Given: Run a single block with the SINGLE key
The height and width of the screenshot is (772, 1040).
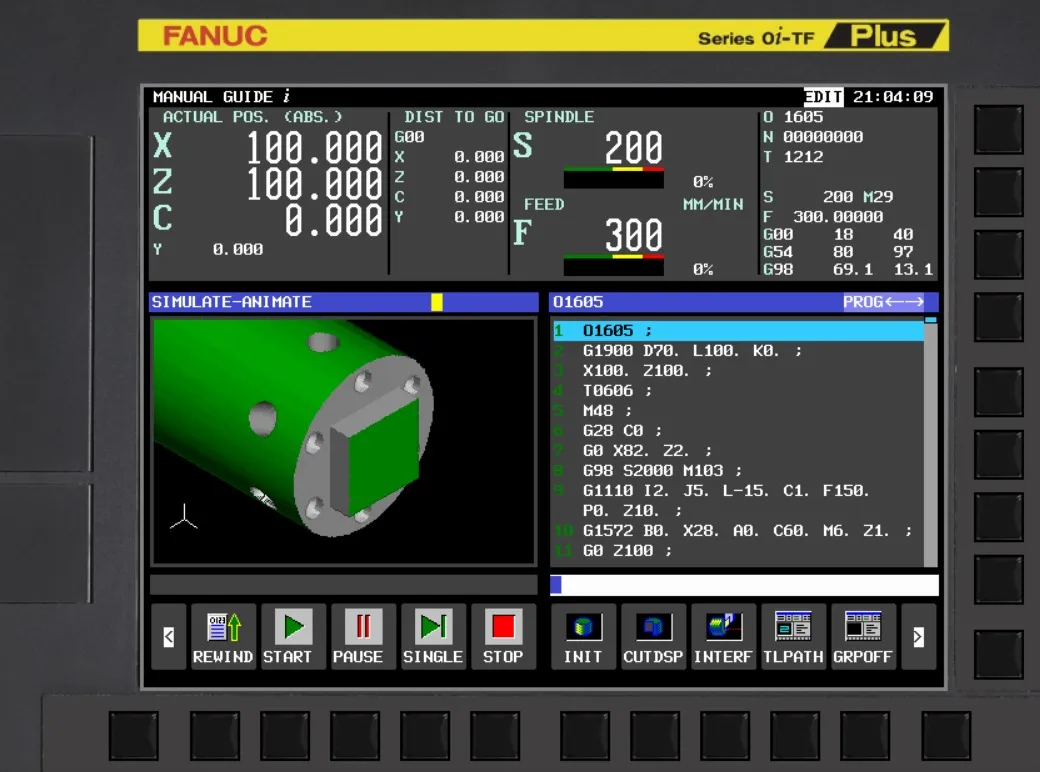Looking at the screenshot, I should point(433,636).
